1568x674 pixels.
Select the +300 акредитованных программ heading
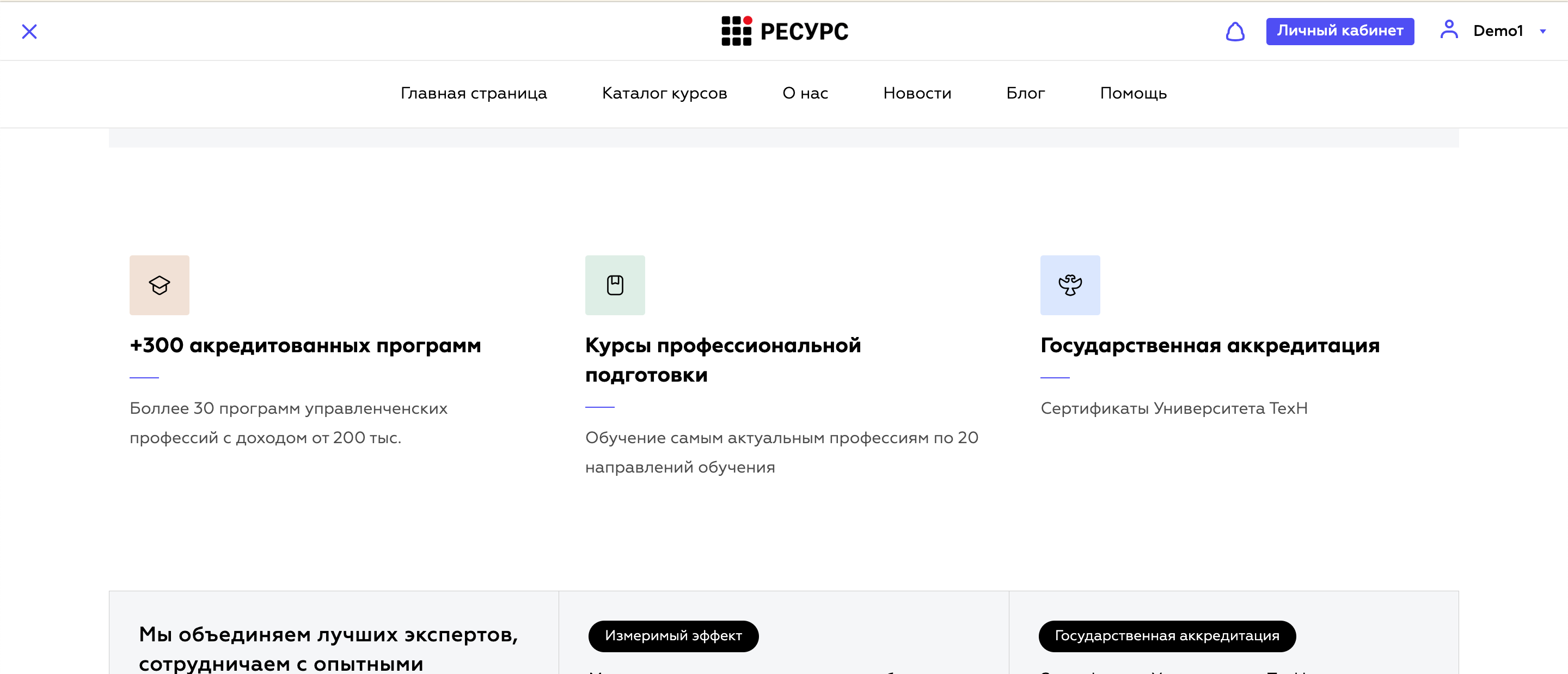point(305,345)
